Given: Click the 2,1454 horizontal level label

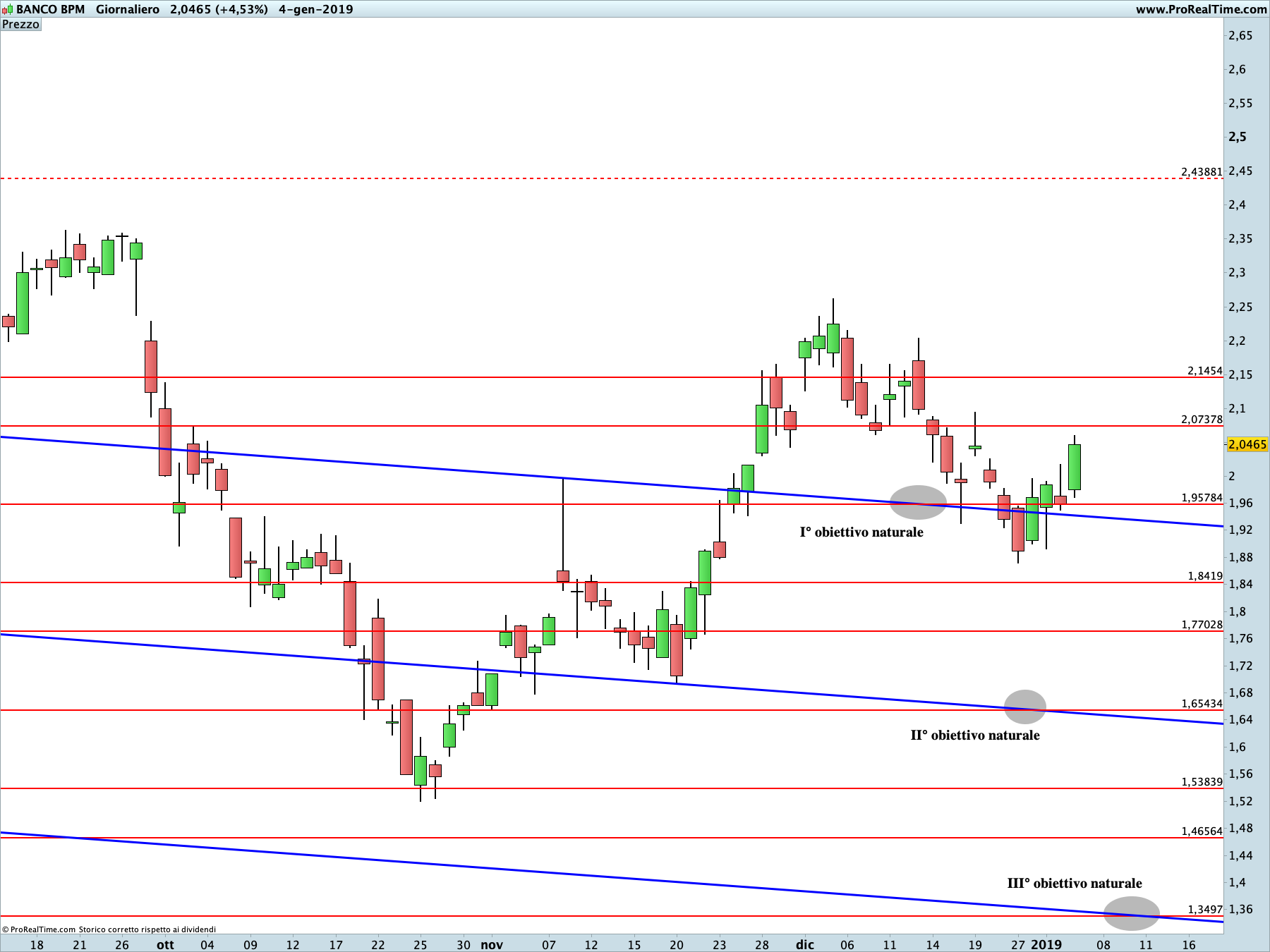Looking at the screenshot, I should click(x=1204, y=370).
